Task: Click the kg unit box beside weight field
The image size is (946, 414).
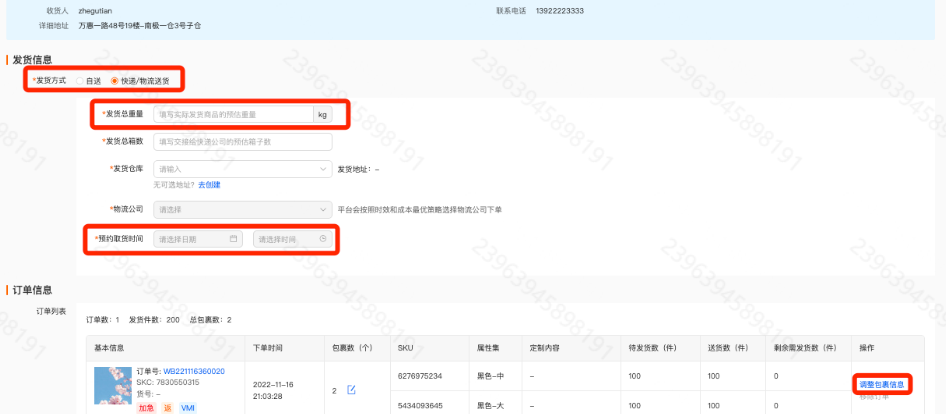Action: tap(322, 114)
